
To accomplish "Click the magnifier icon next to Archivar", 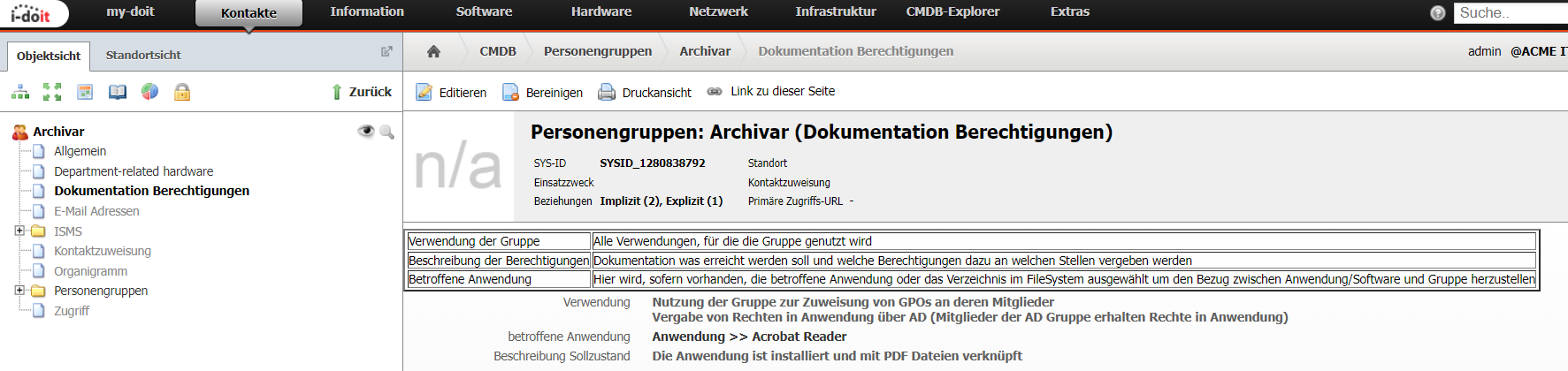I will click(x=386, y=132).
